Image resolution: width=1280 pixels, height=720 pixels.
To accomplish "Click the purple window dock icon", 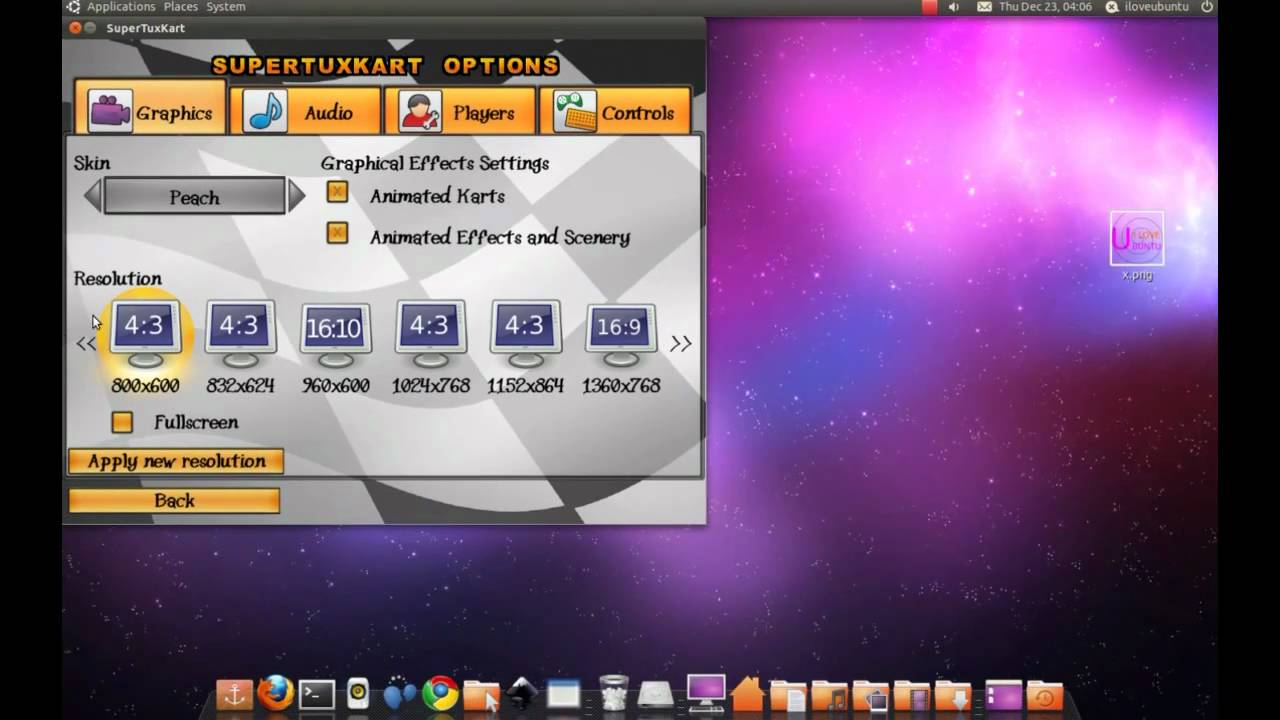I will point(1003,695).
